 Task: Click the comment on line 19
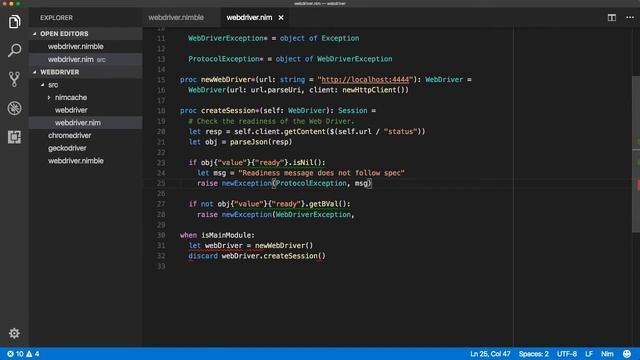[x=271, y=121]
